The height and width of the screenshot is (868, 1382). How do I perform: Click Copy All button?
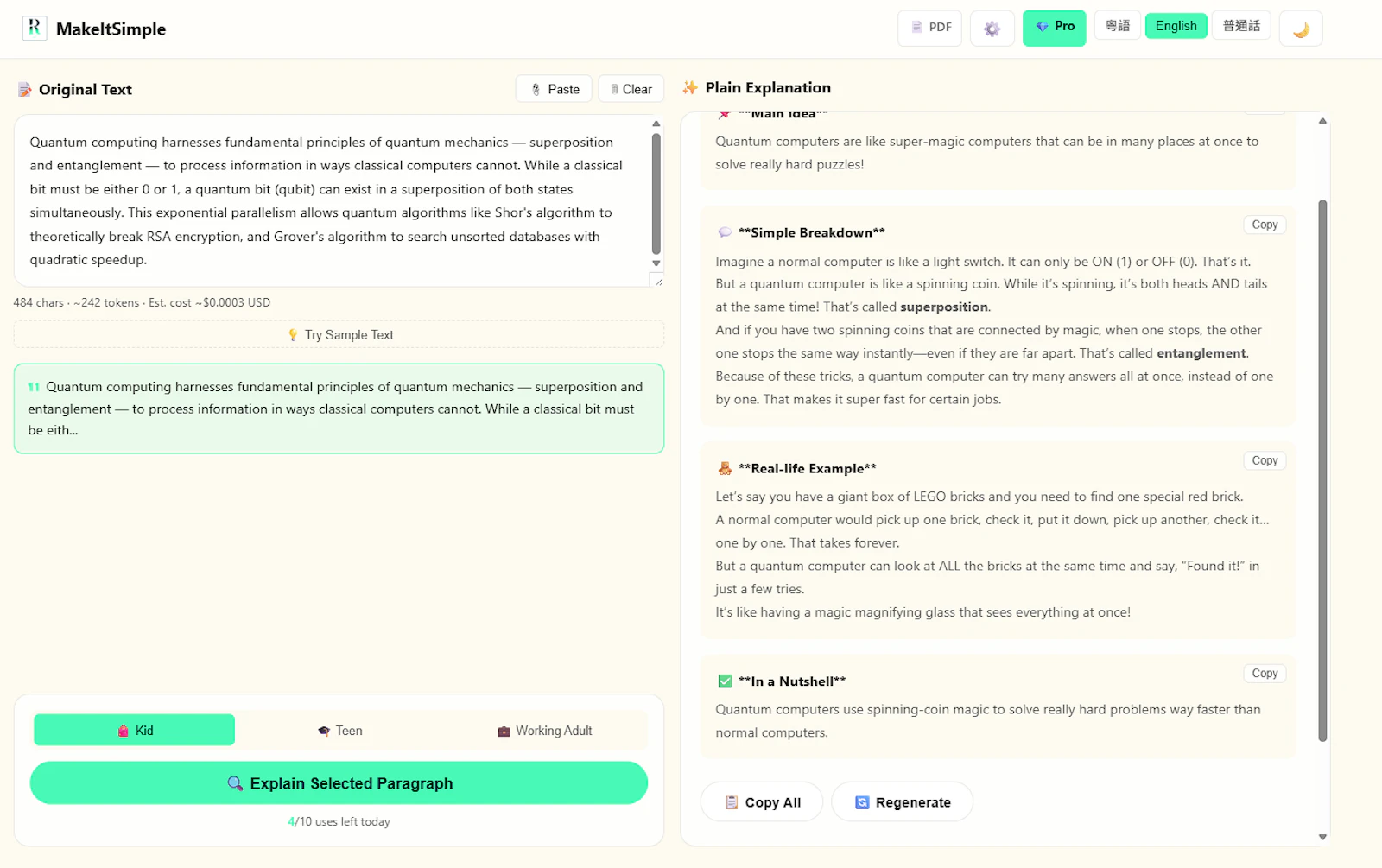click(x=762, y=801)
